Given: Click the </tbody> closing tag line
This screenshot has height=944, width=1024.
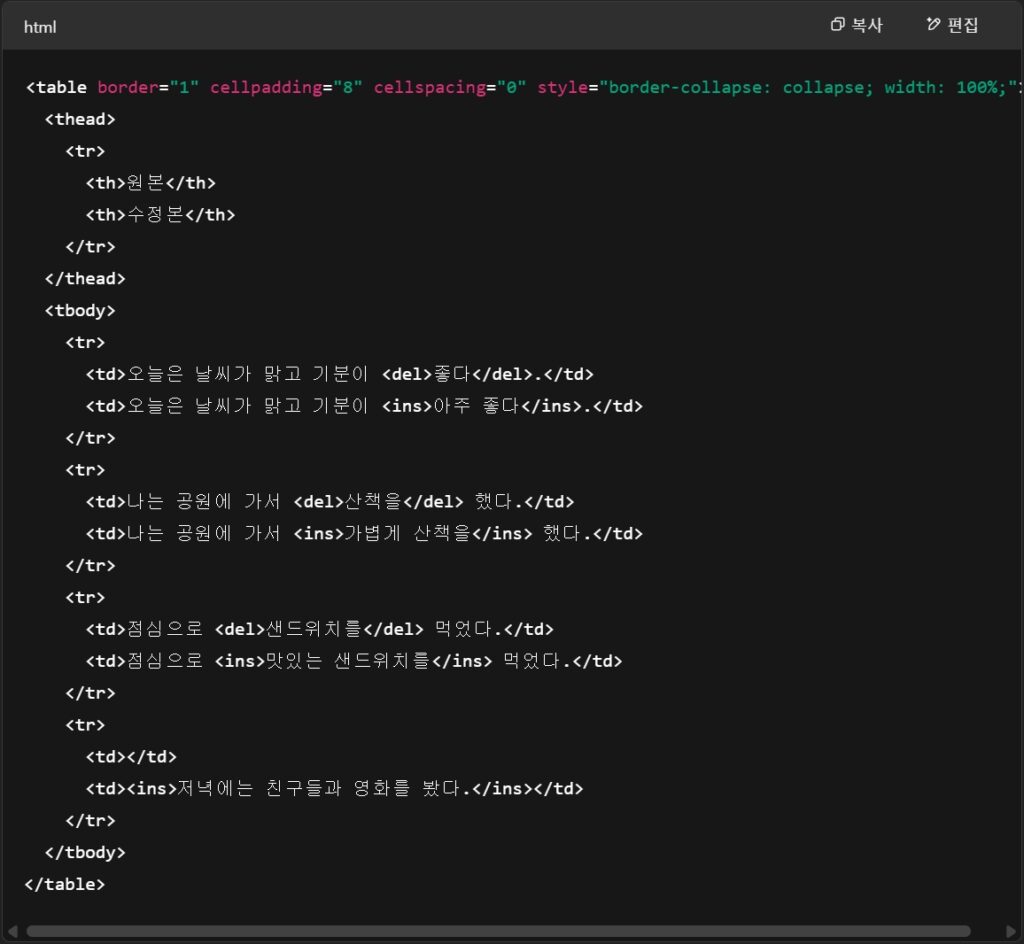Looking at the screenshot, I should (x=85, y=853).
